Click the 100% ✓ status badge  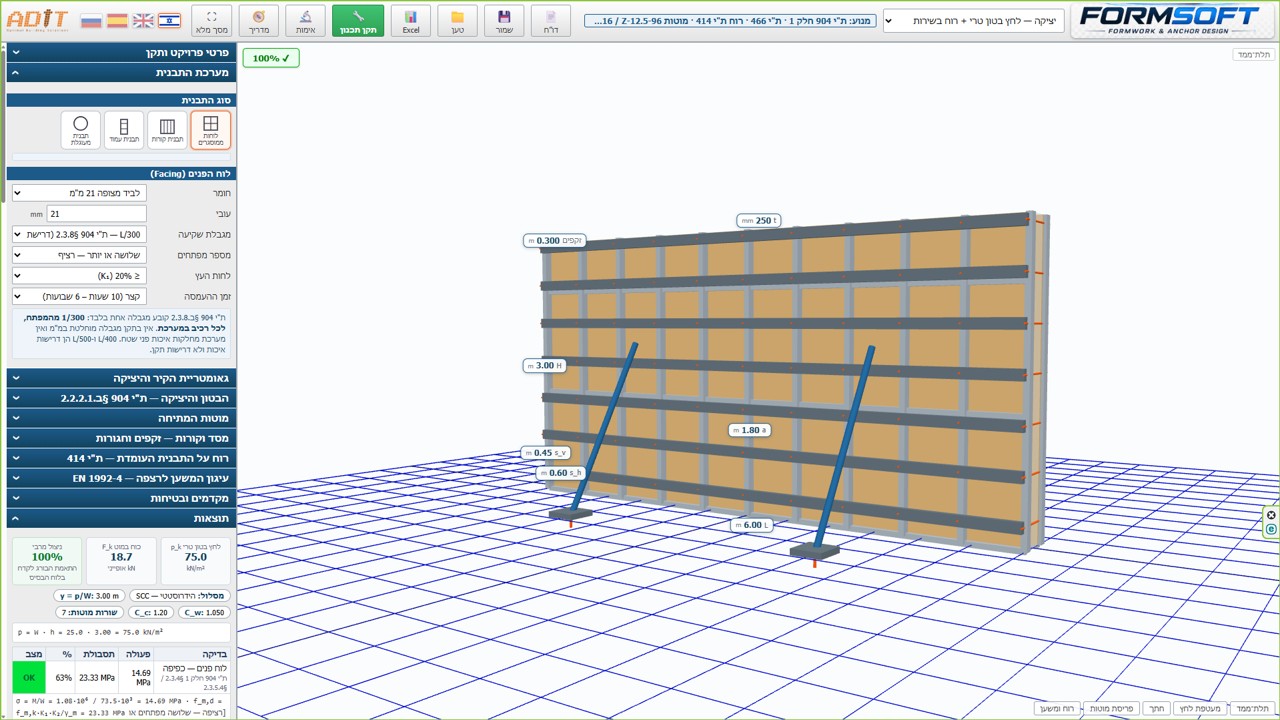coord(271,58)
